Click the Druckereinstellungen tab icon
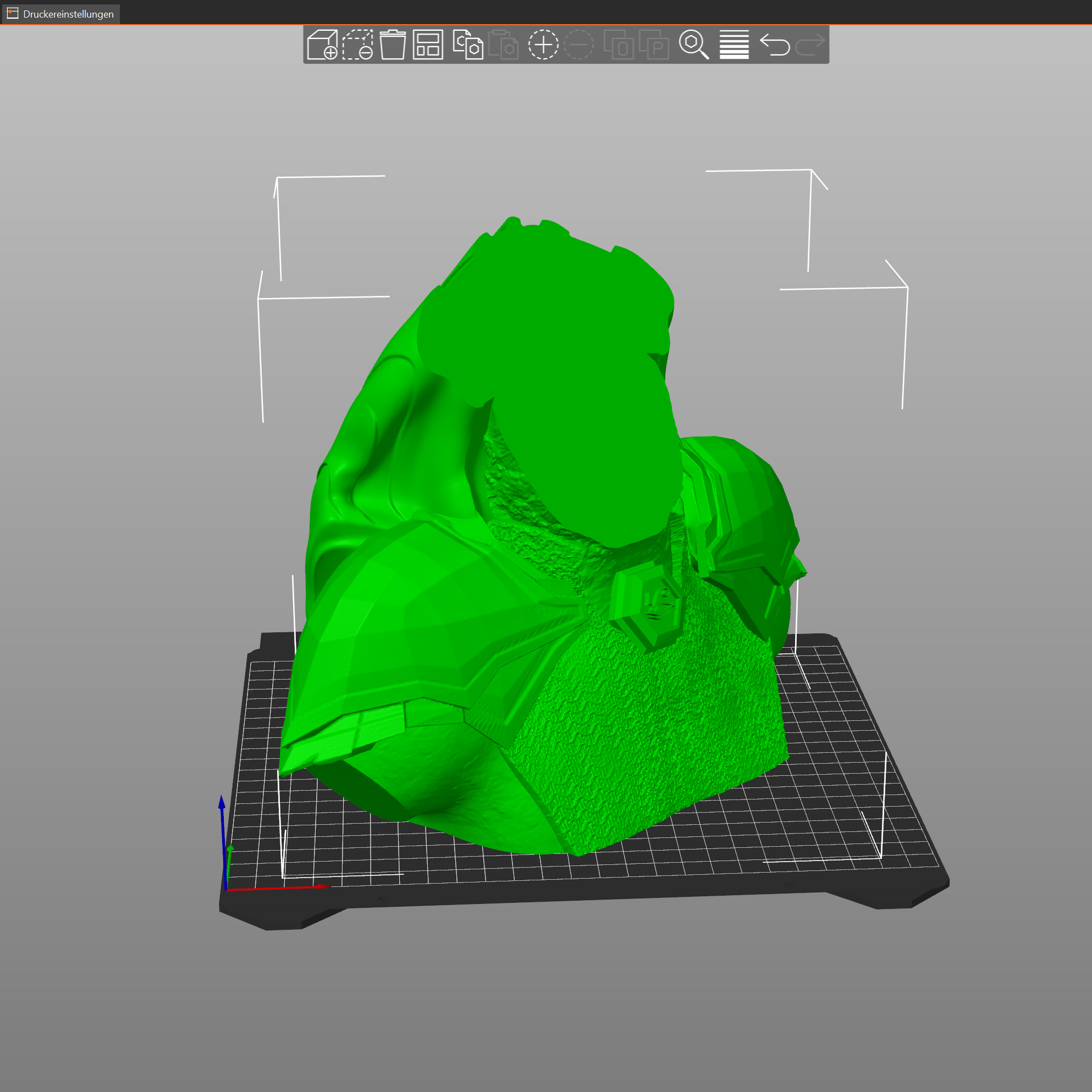This screenshot has height=1092, width=1092. tap(13, 14)
